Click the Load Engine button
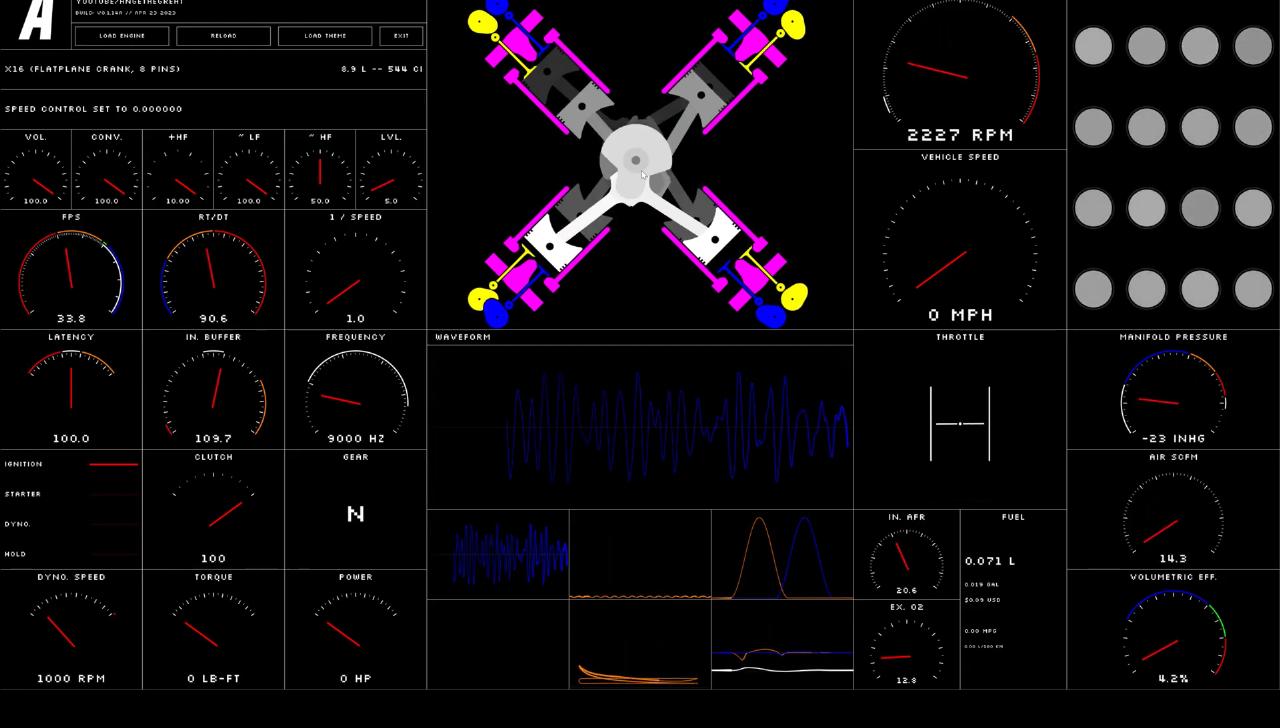This screenshot has width=1280, height=728. 122,36
